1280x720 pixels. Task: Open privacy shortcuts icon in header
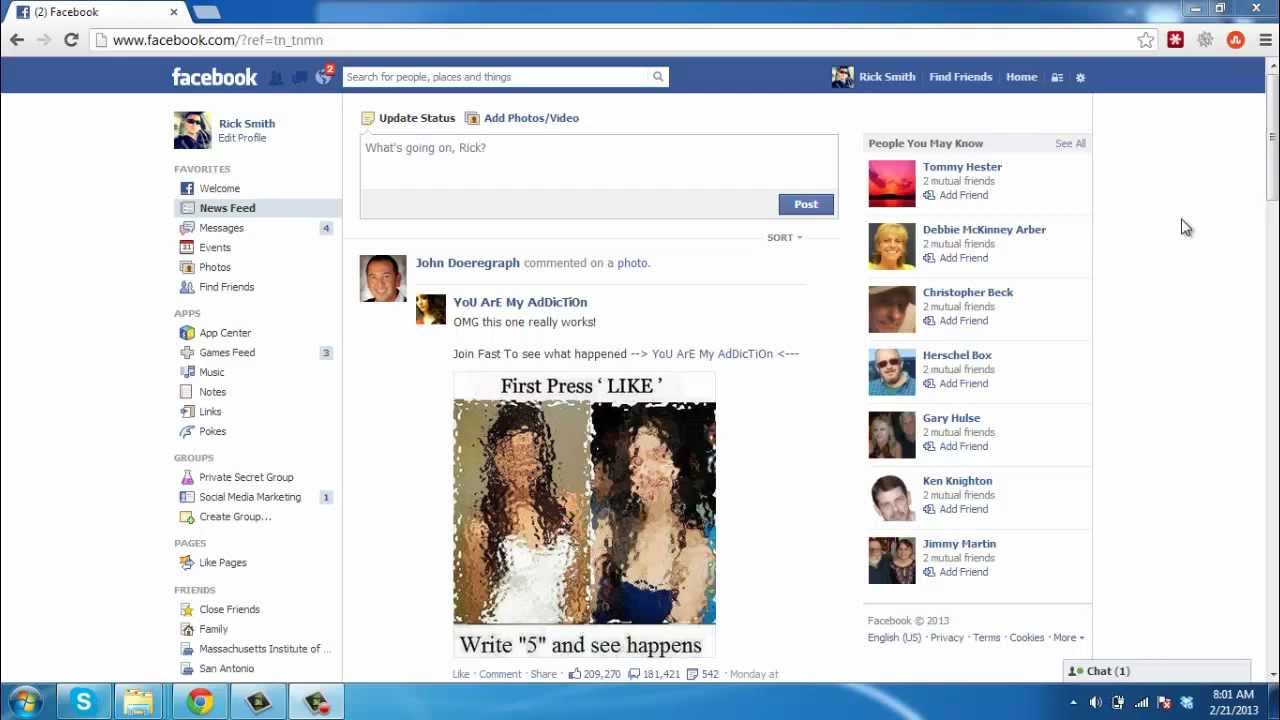pos(1057,77)
